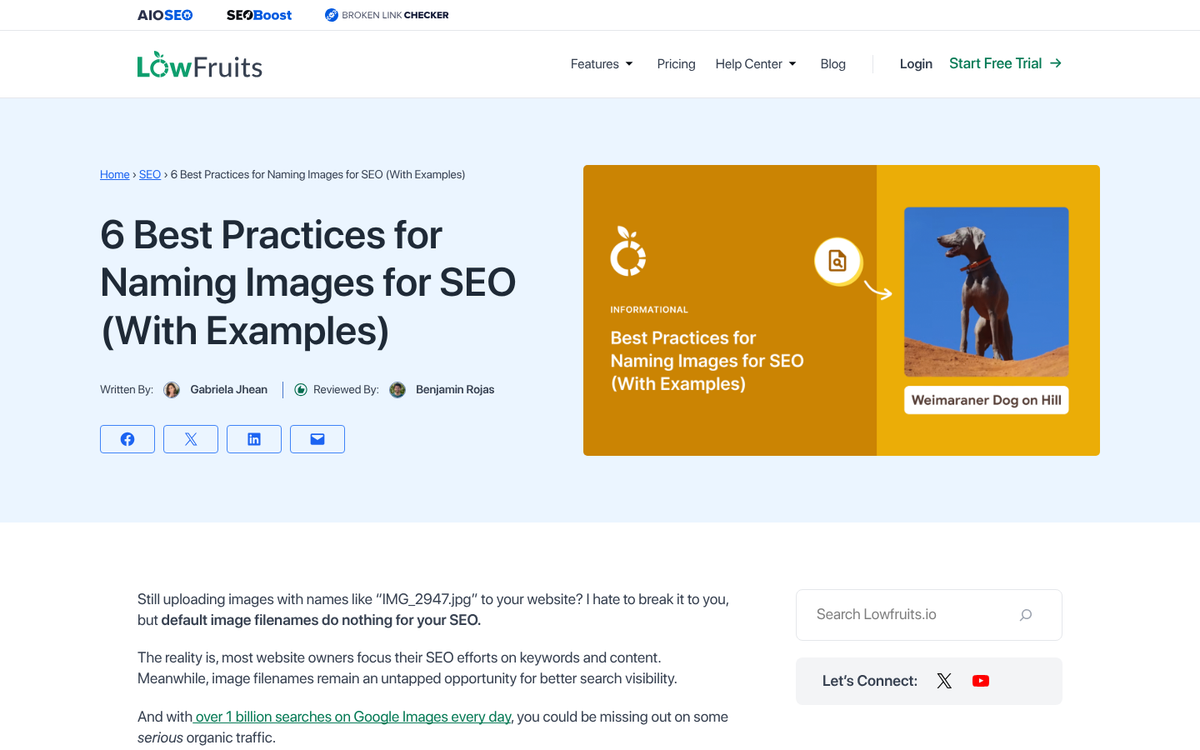This screenshot has width=1200, height=750.
Task: Follow the billion-searches-on-Google-Images link
Action: tap(351, 716)
